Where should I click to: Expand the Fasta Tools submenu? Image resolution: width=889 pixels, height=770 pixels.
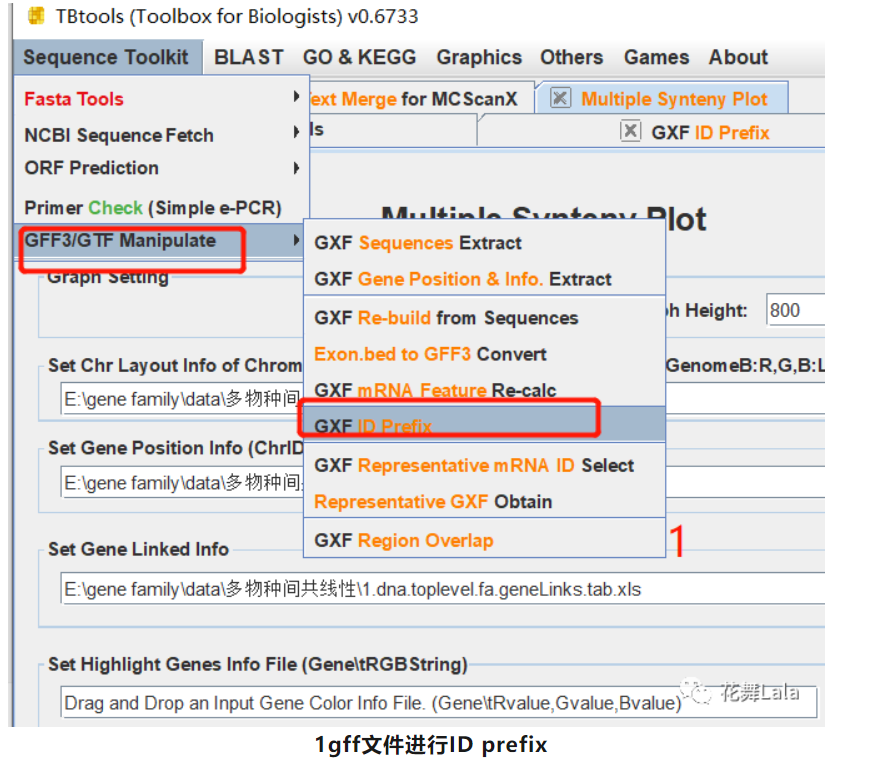point(162,99)
